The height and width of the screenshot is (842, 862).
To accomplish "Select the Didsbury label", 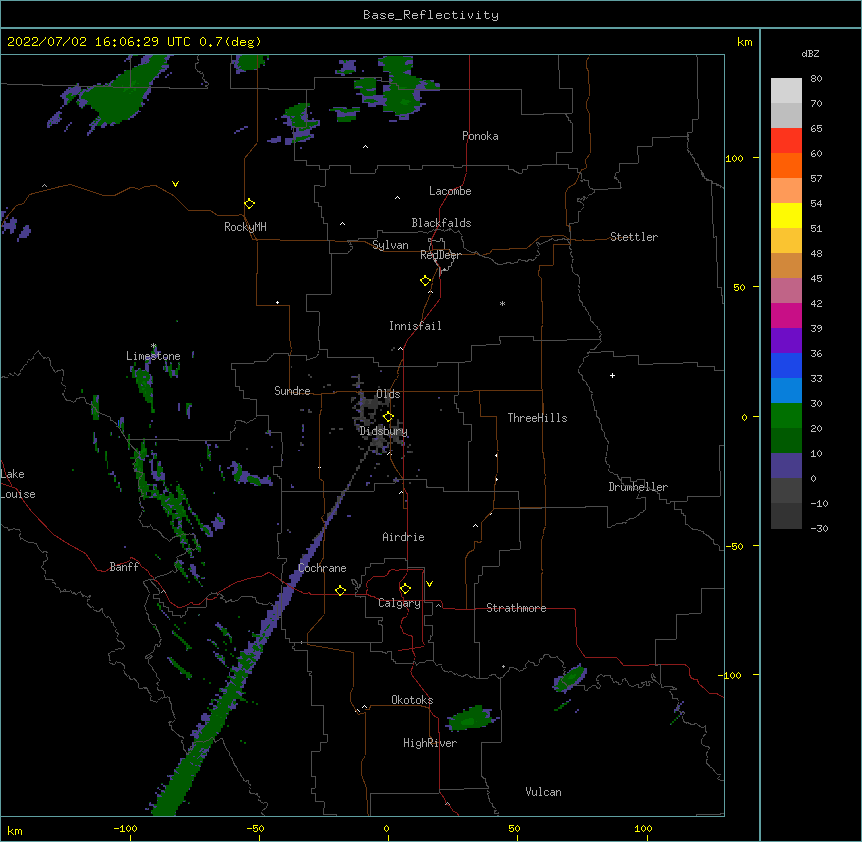I will pyautogui.click(x=384, y=431).
